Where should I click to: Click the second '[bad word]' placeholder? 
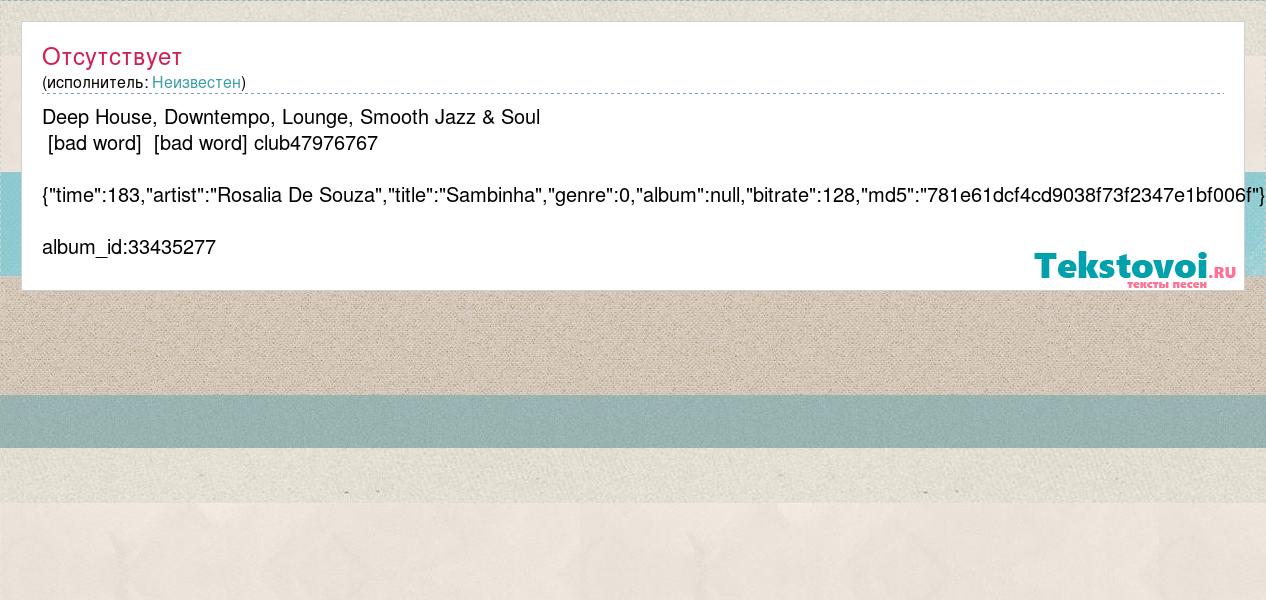[200, 143]
